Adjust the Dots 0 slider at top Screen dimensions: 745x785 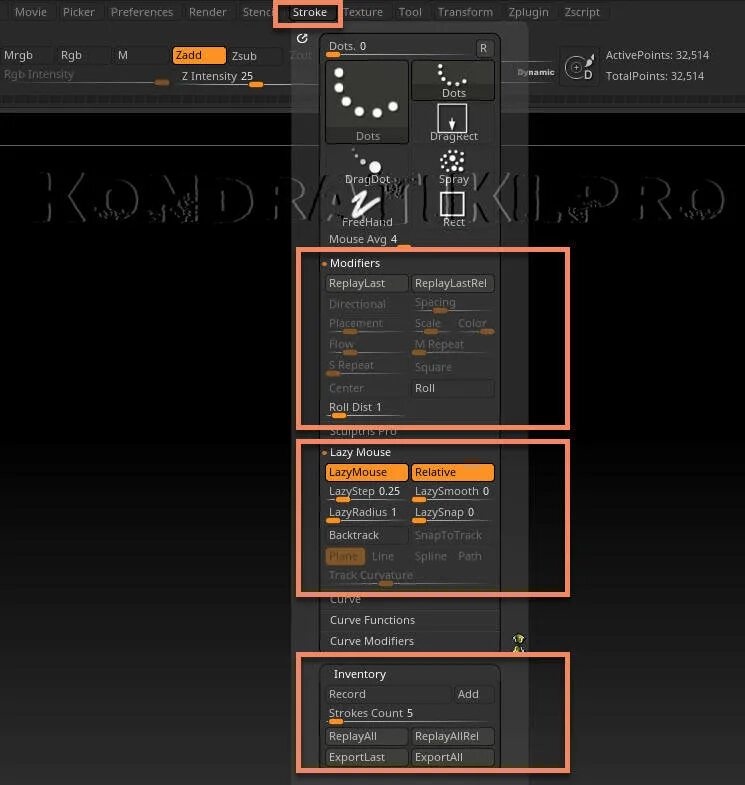399,48
